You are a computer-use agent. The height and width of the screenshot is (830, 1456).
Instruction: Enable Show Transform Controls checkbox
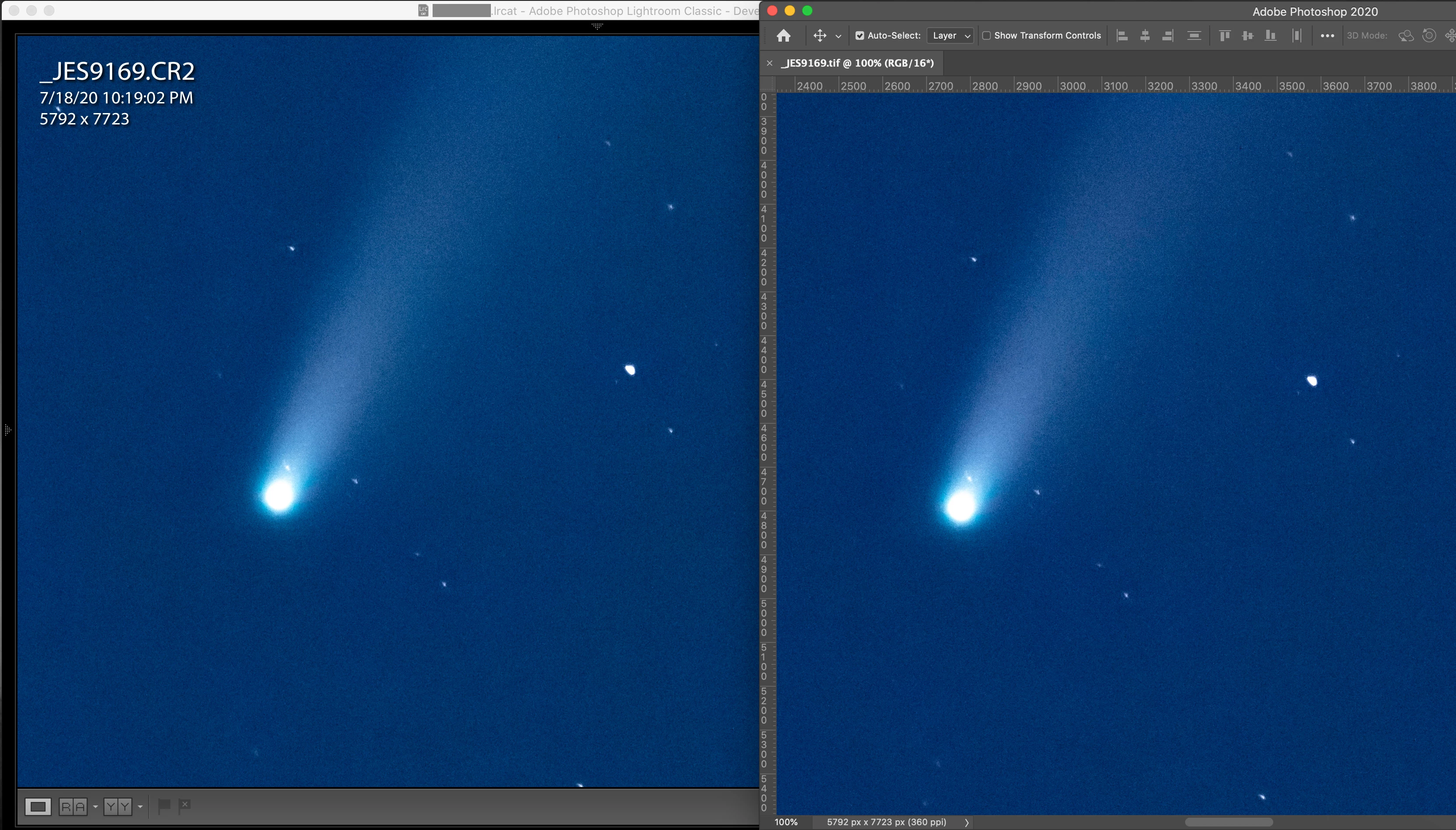point(986,36)
